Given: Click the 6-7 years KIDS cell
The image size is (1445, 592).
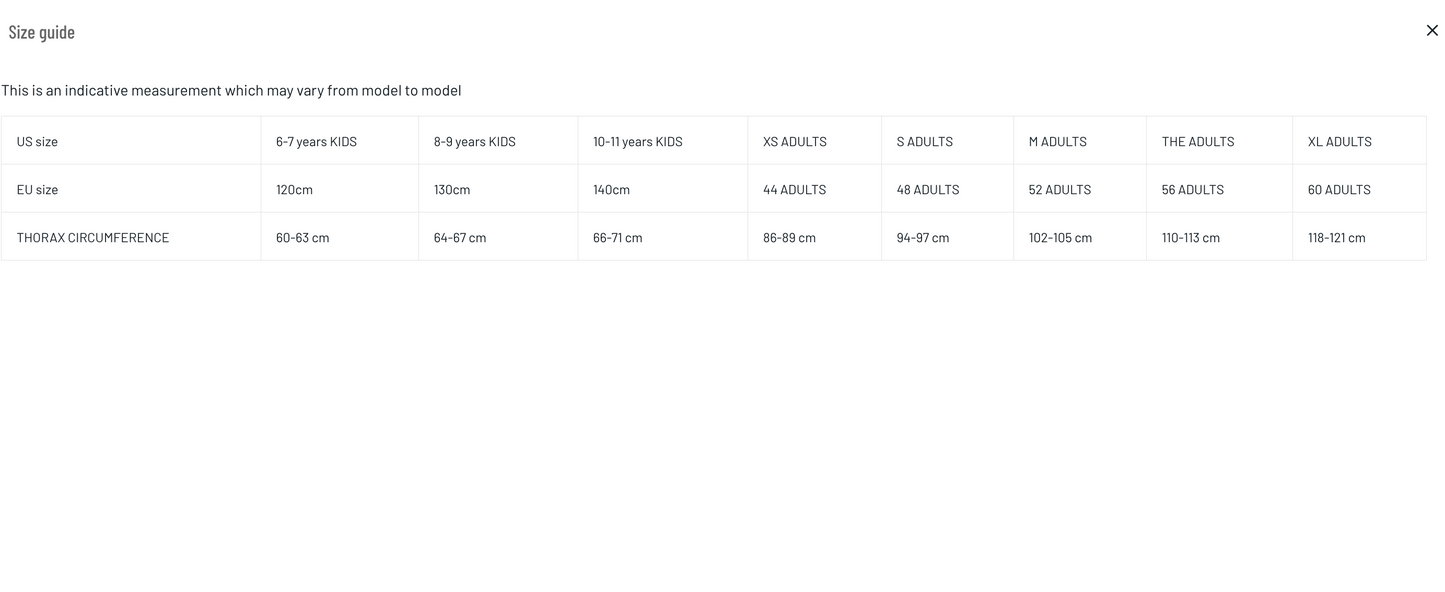Looking at the screenshot, I should point(316,142).
